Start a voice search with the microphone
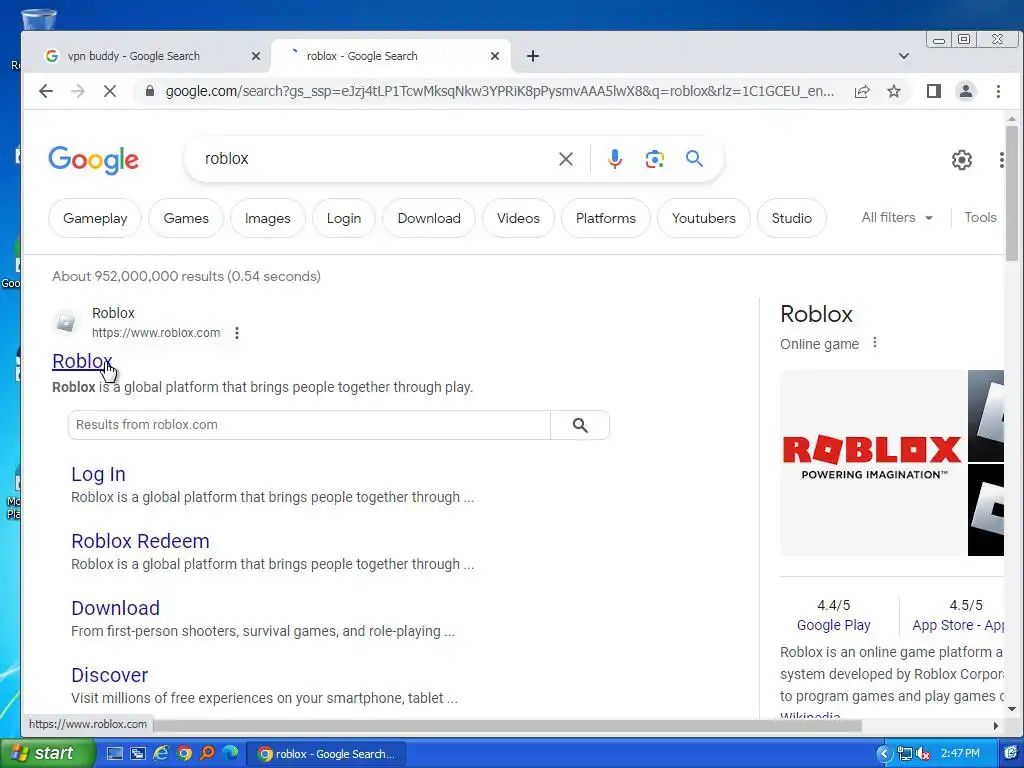Screen dimensions: 1024x768 615,159
